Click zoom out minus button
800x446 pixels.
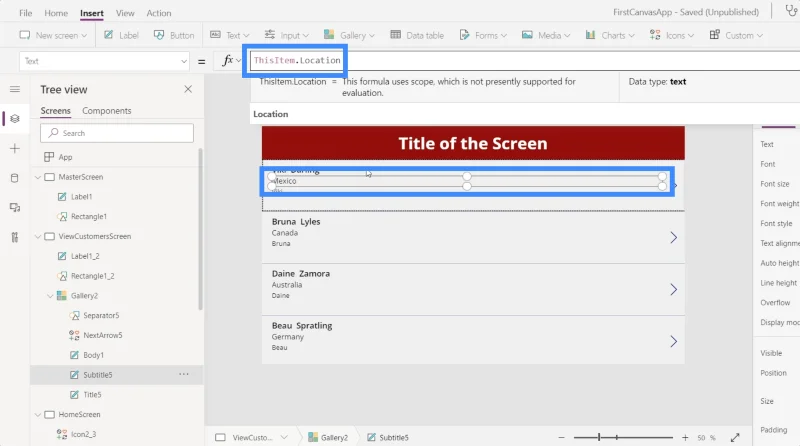pyautogui.click(x=561, y=437)
